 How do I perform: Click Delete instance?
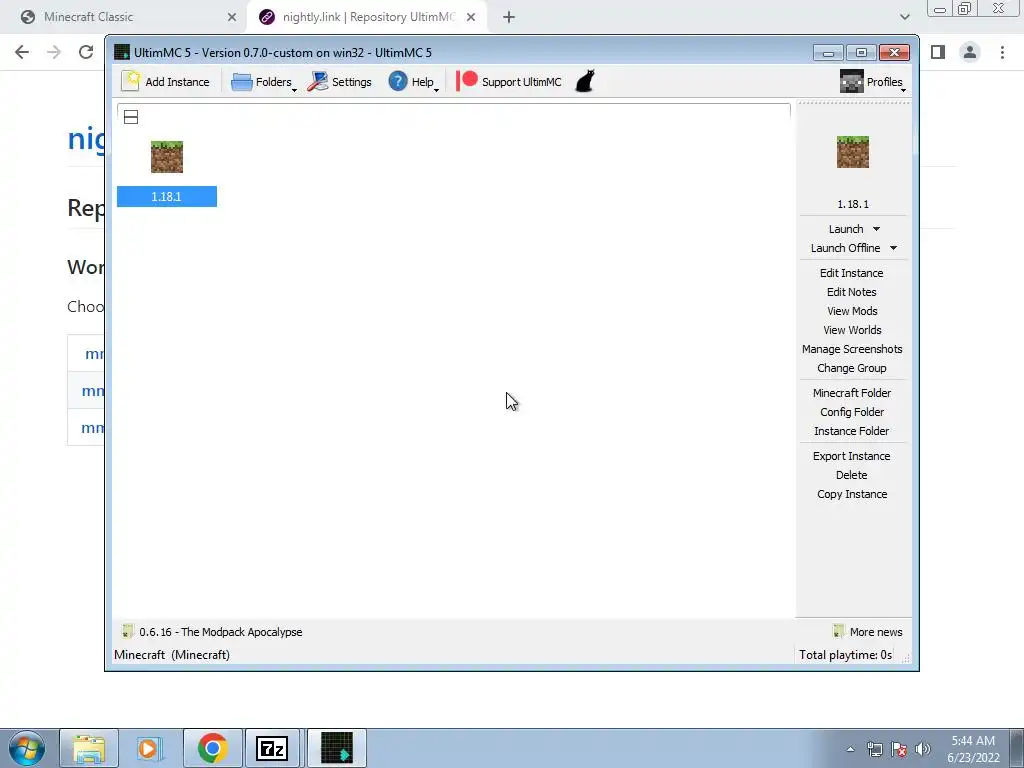click(852, 475)
